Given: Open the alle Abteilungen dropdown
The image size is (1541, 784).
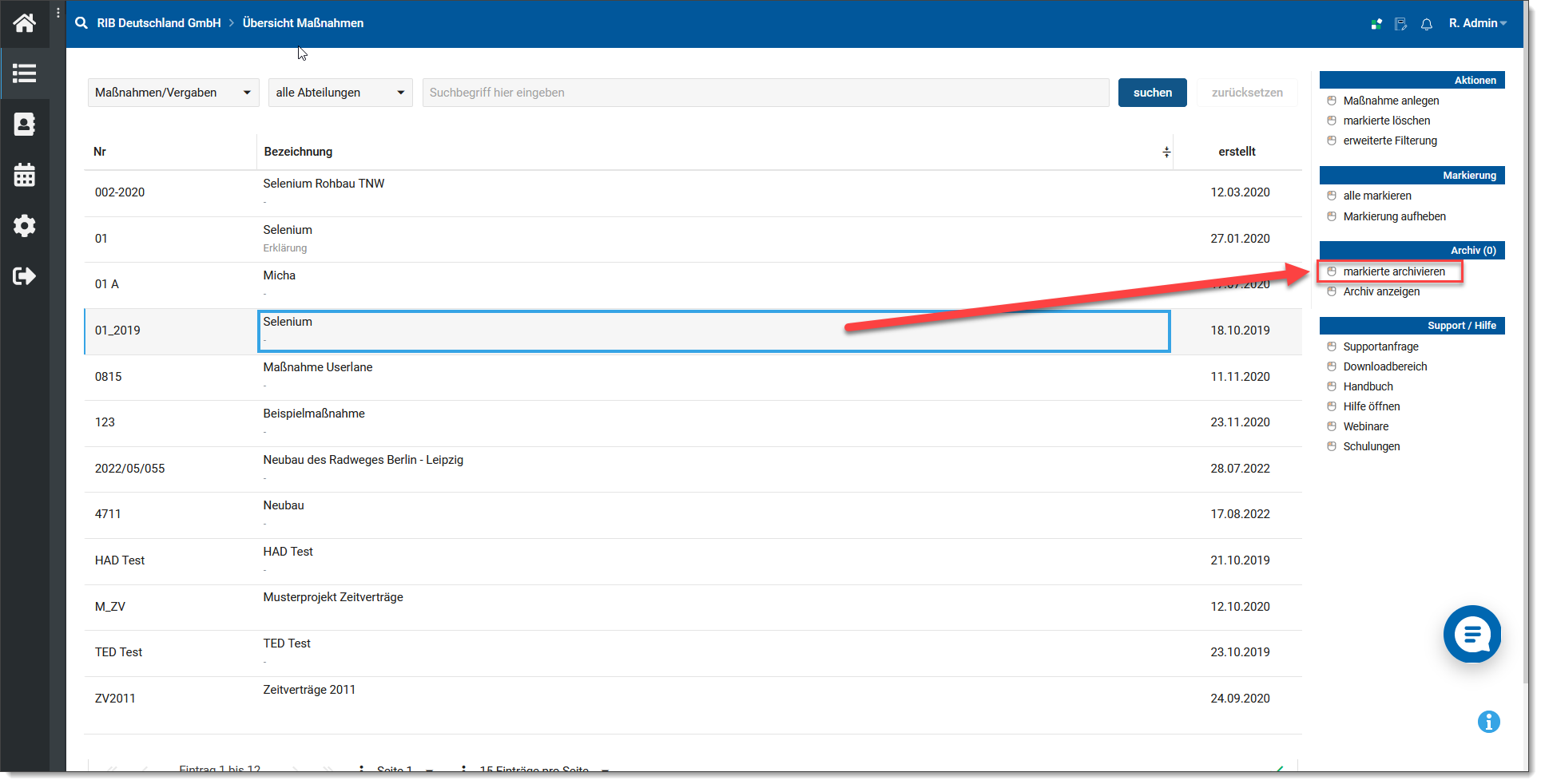Looking at the screenshot, I should 340,93.
